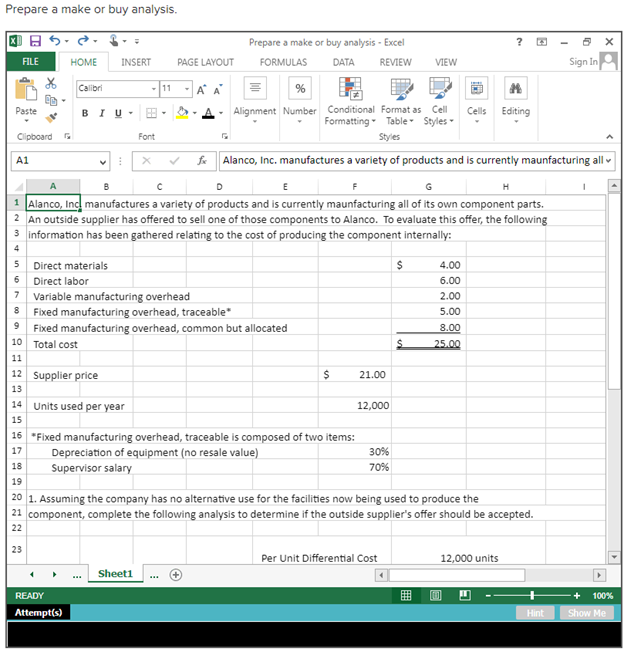The image size is (624, 652).
Task: Click the Decrease Font Size icon
Action: [x=218, y=89]
